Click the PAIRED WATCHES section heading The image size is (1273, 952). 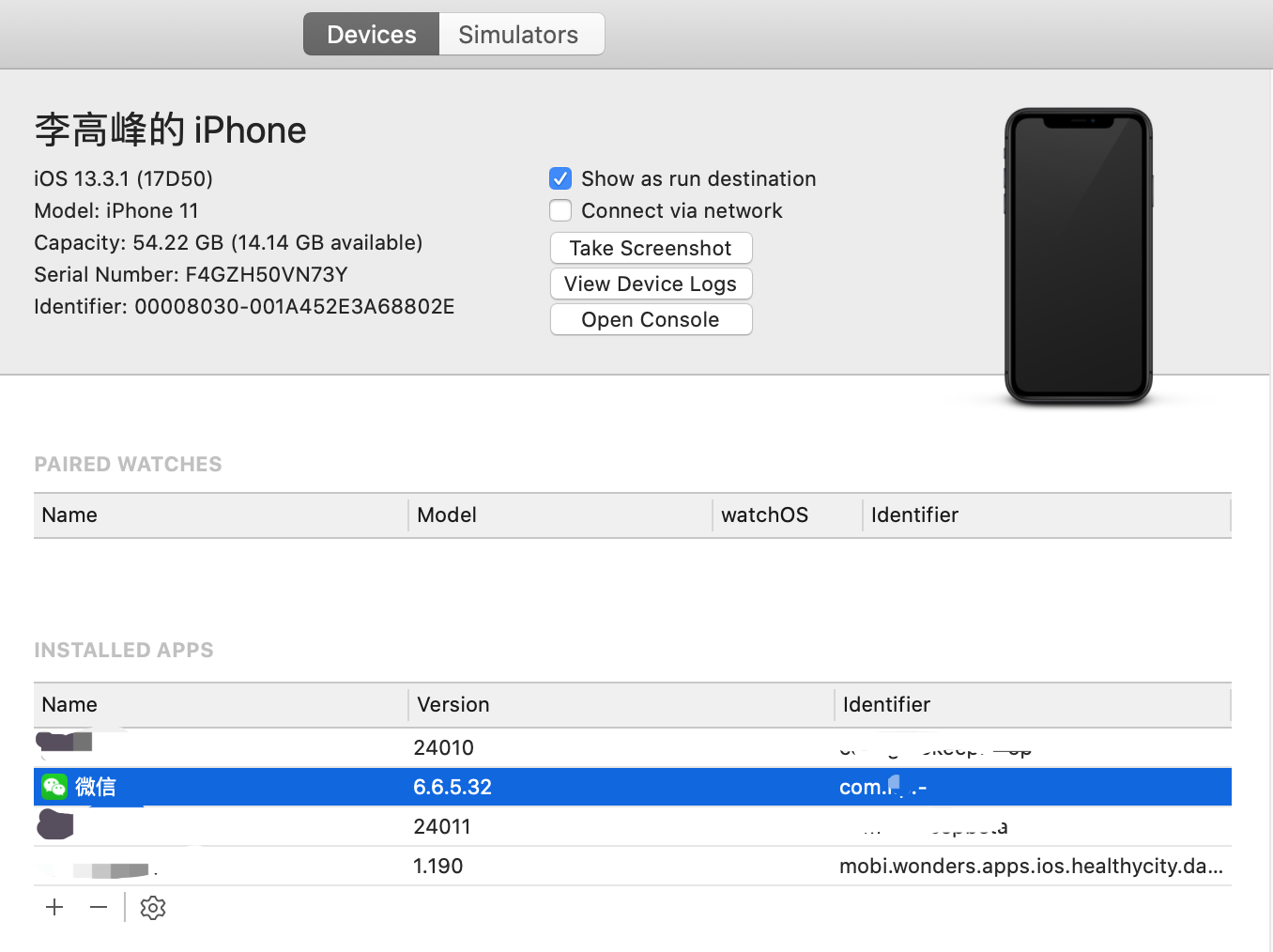[x=128, y=464]
